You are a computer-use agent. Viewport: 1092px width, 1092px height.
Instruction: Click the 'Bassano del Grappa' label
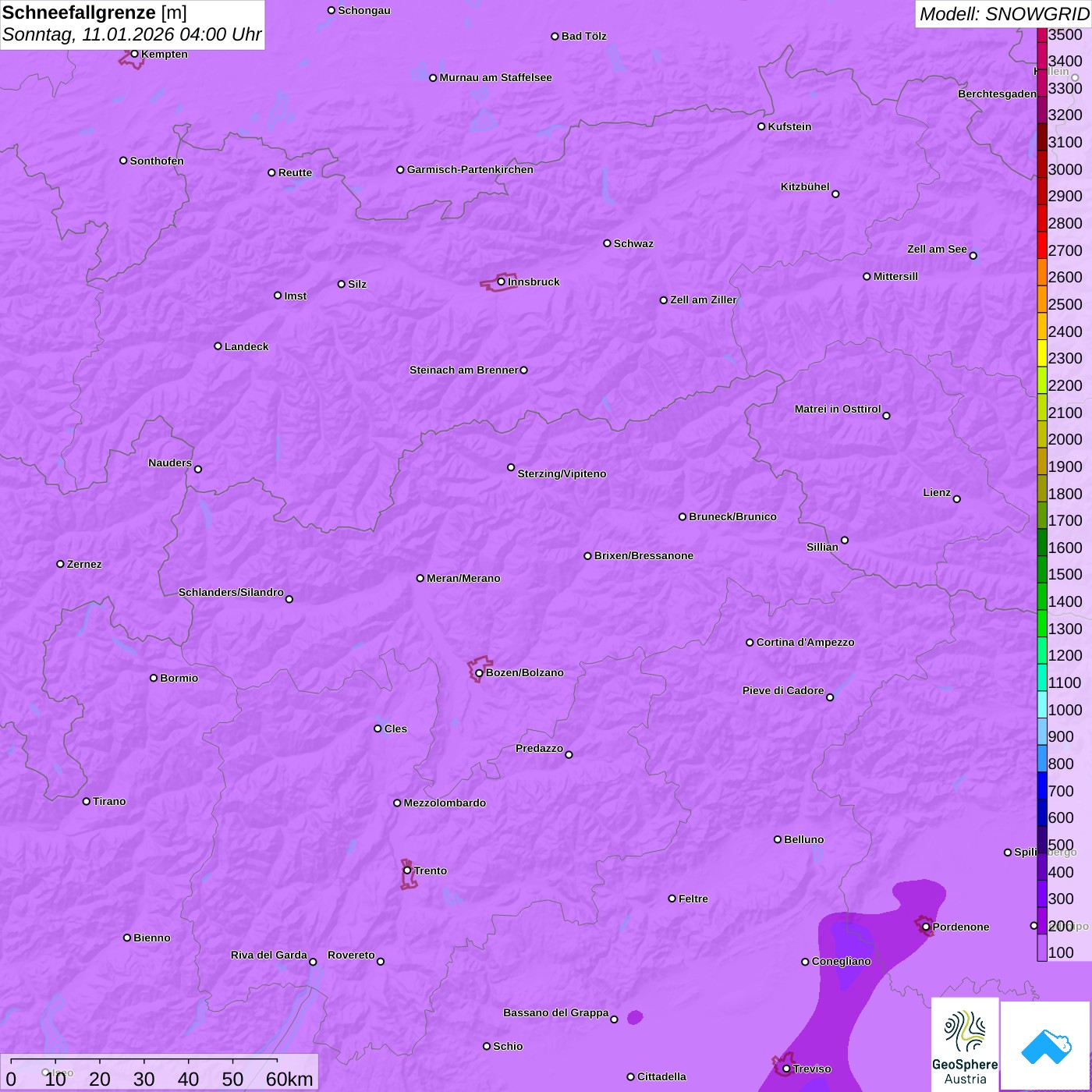[555, 1012]
